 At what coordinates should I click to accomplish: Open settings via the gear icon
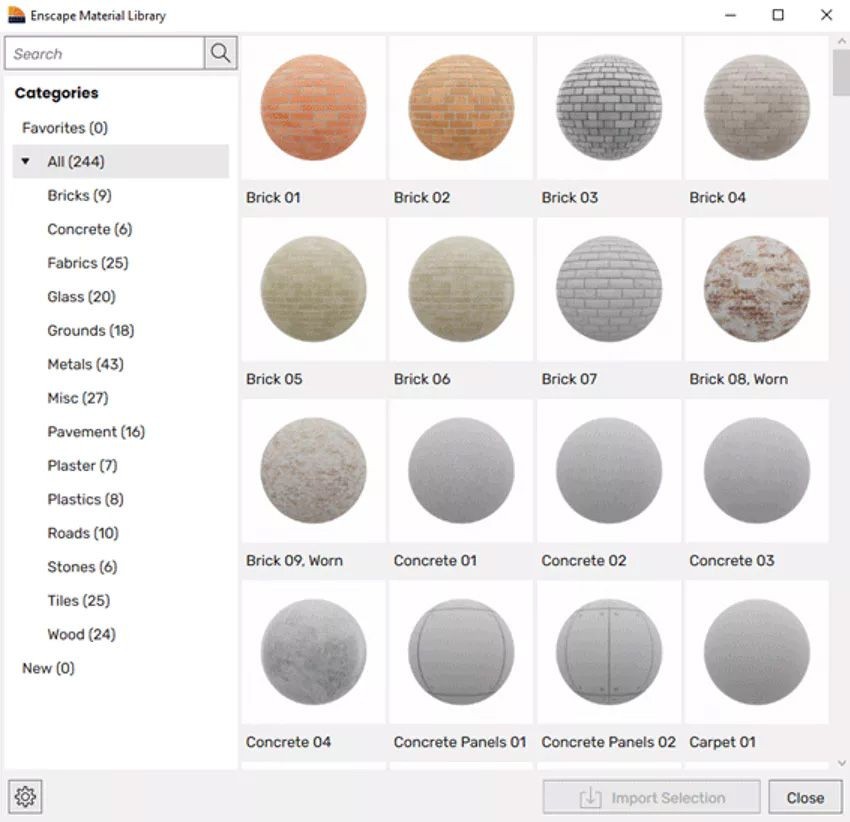click(x=25, y=797)
